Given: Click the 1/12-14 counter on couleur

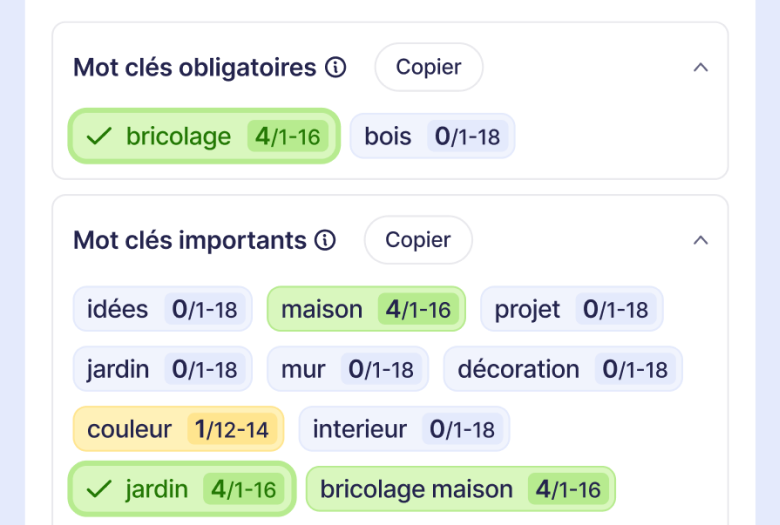Looking at the screenshot, I should pos(232,429).
